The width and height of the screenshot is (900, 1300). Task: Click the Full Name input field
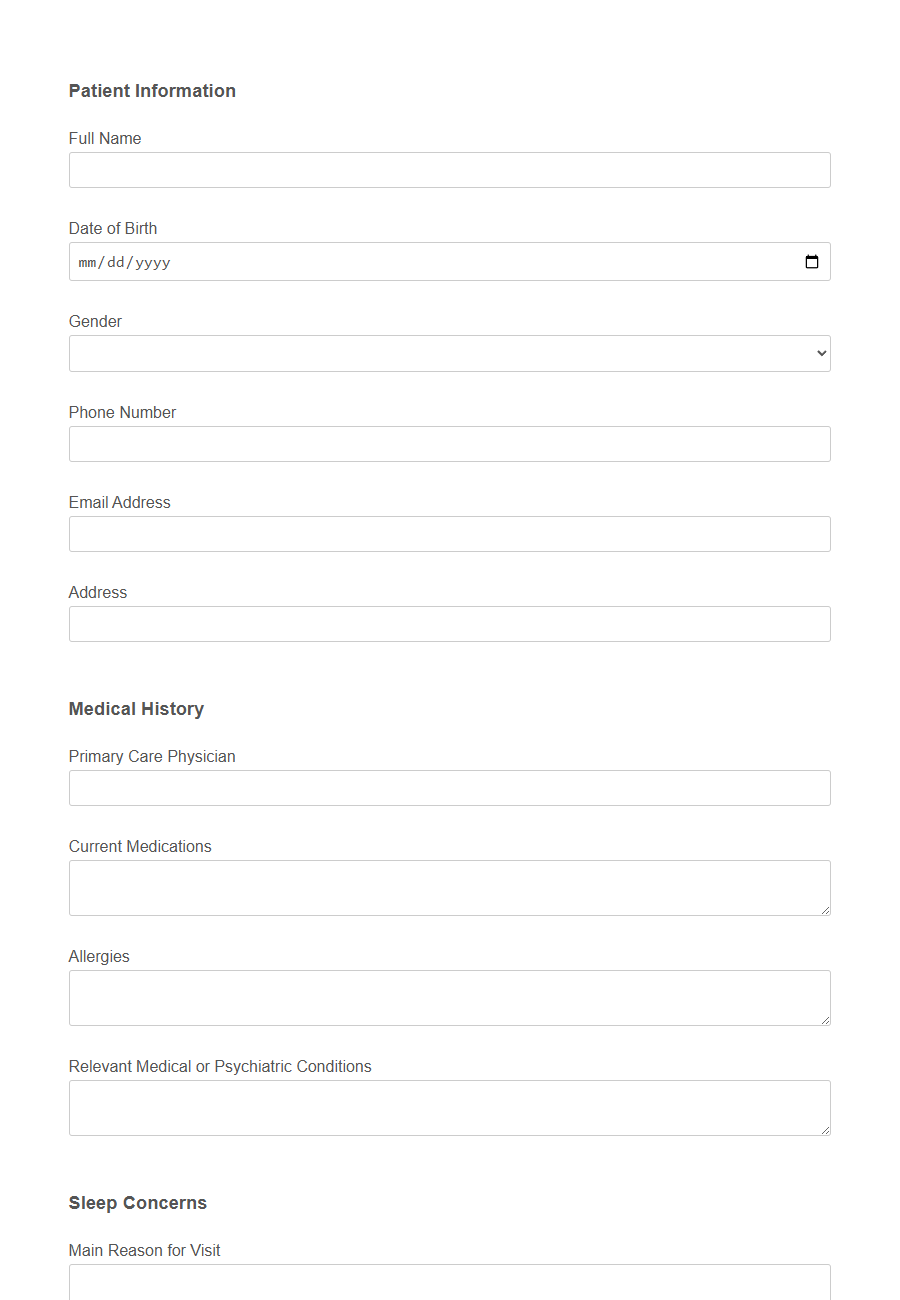click(449, 169)
